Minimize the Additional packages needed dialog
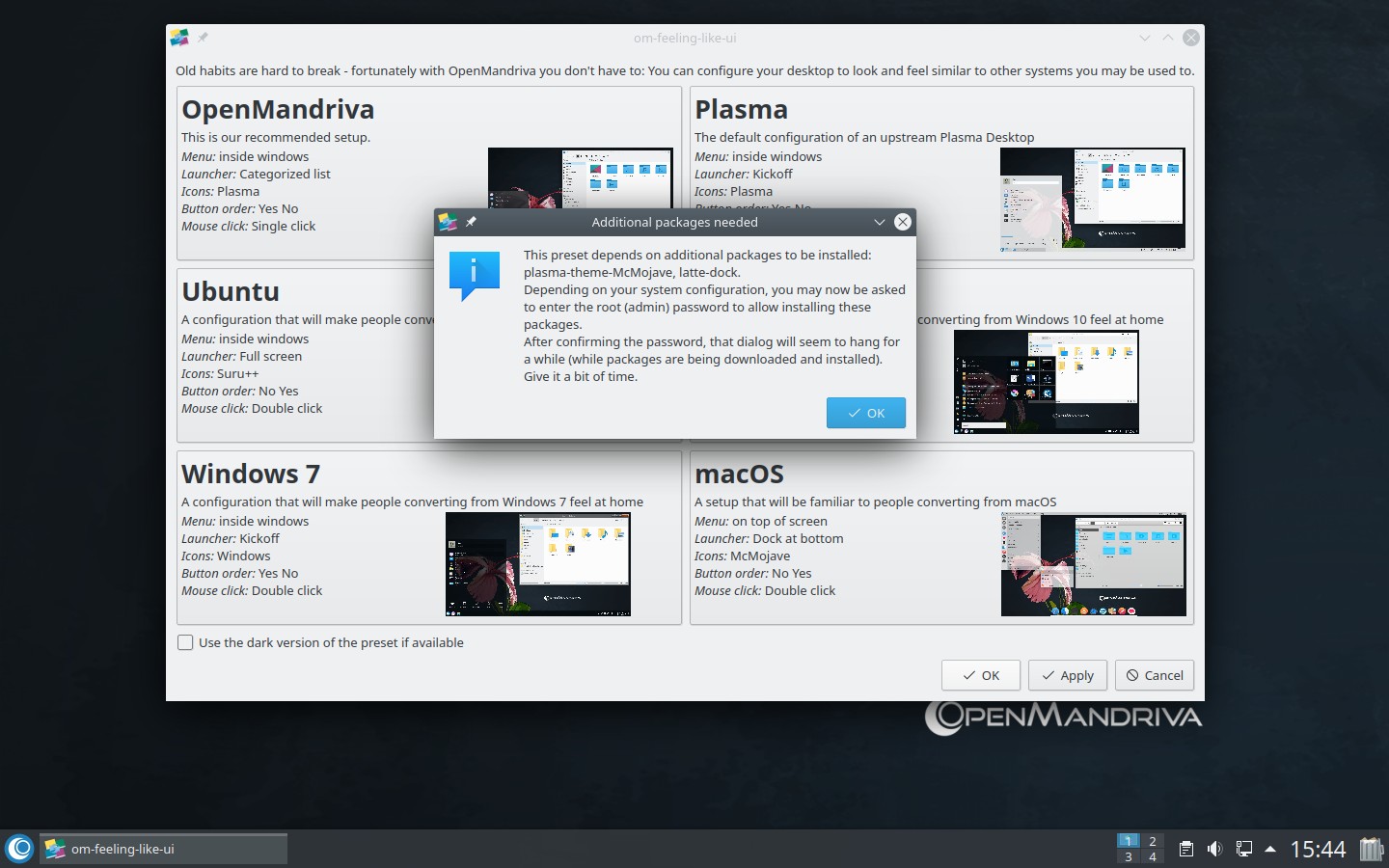1389x868 pixels. [879, 222]
